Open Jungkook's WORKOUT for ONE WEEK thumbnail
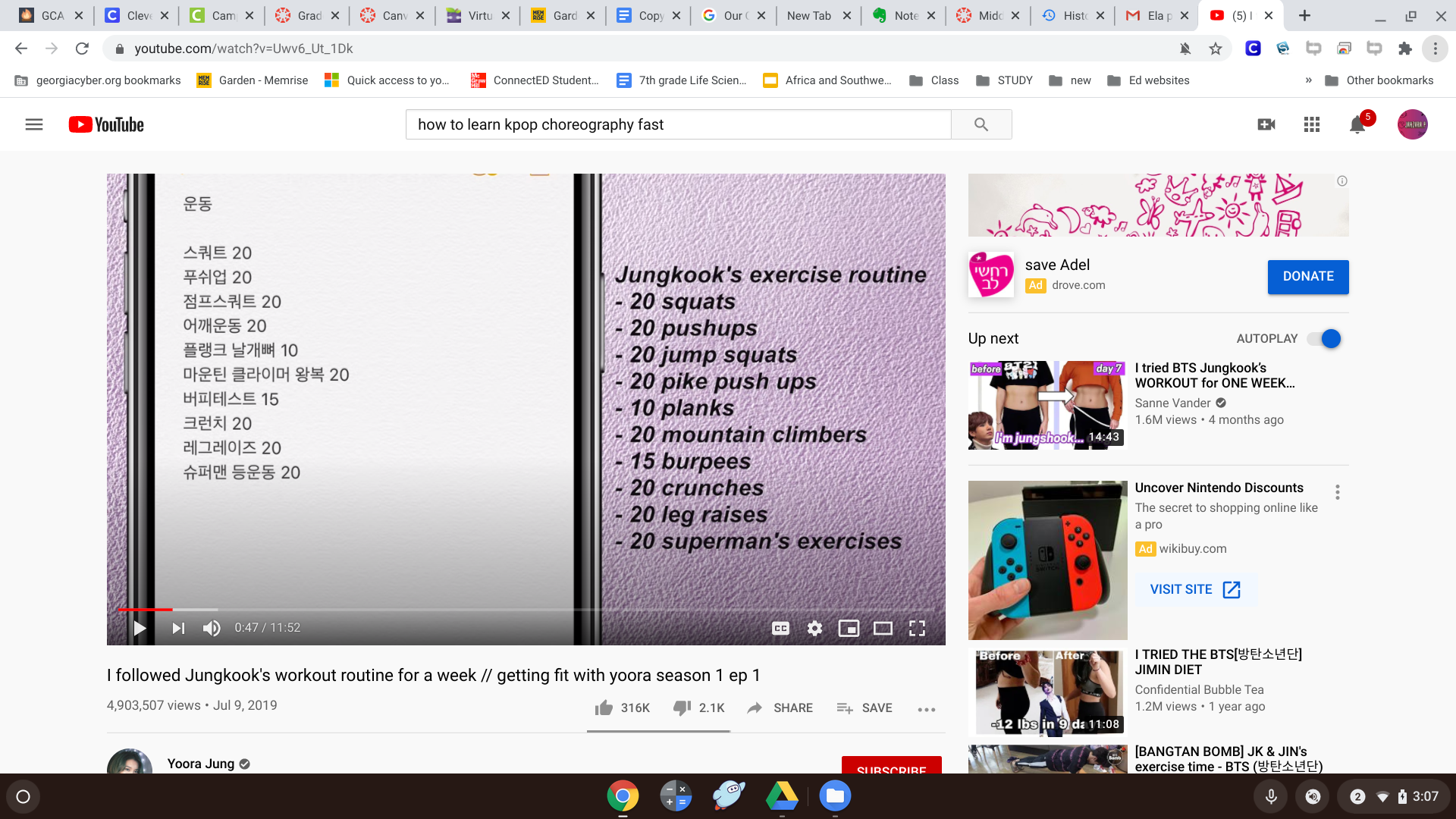1456x819 pixels. (1047, 405)
